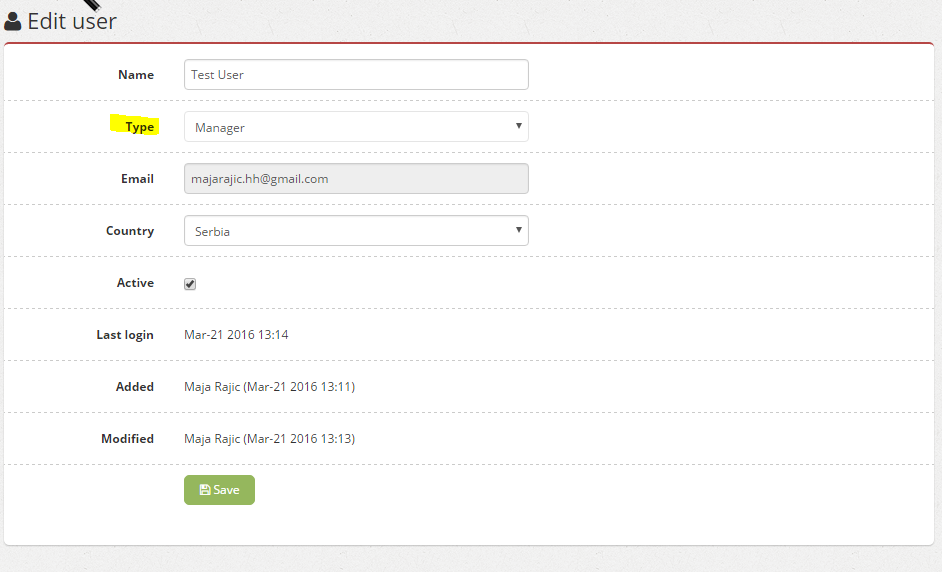This screenshot has width=942, height=572.
Task: Click the Email label
Action: [138, 178]
